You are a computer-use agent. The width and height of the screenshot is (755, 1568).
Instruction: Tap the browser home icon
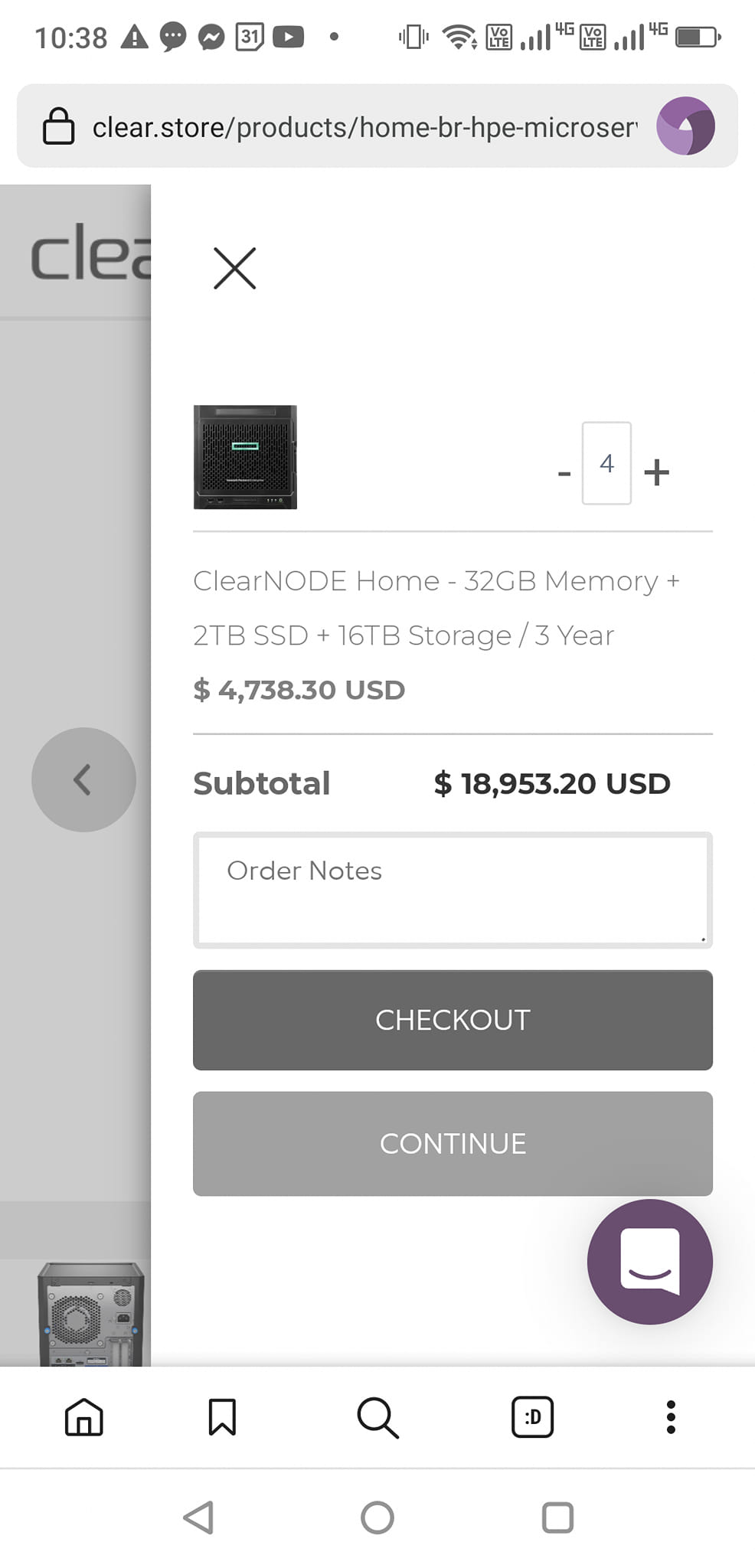[84, 1417]
